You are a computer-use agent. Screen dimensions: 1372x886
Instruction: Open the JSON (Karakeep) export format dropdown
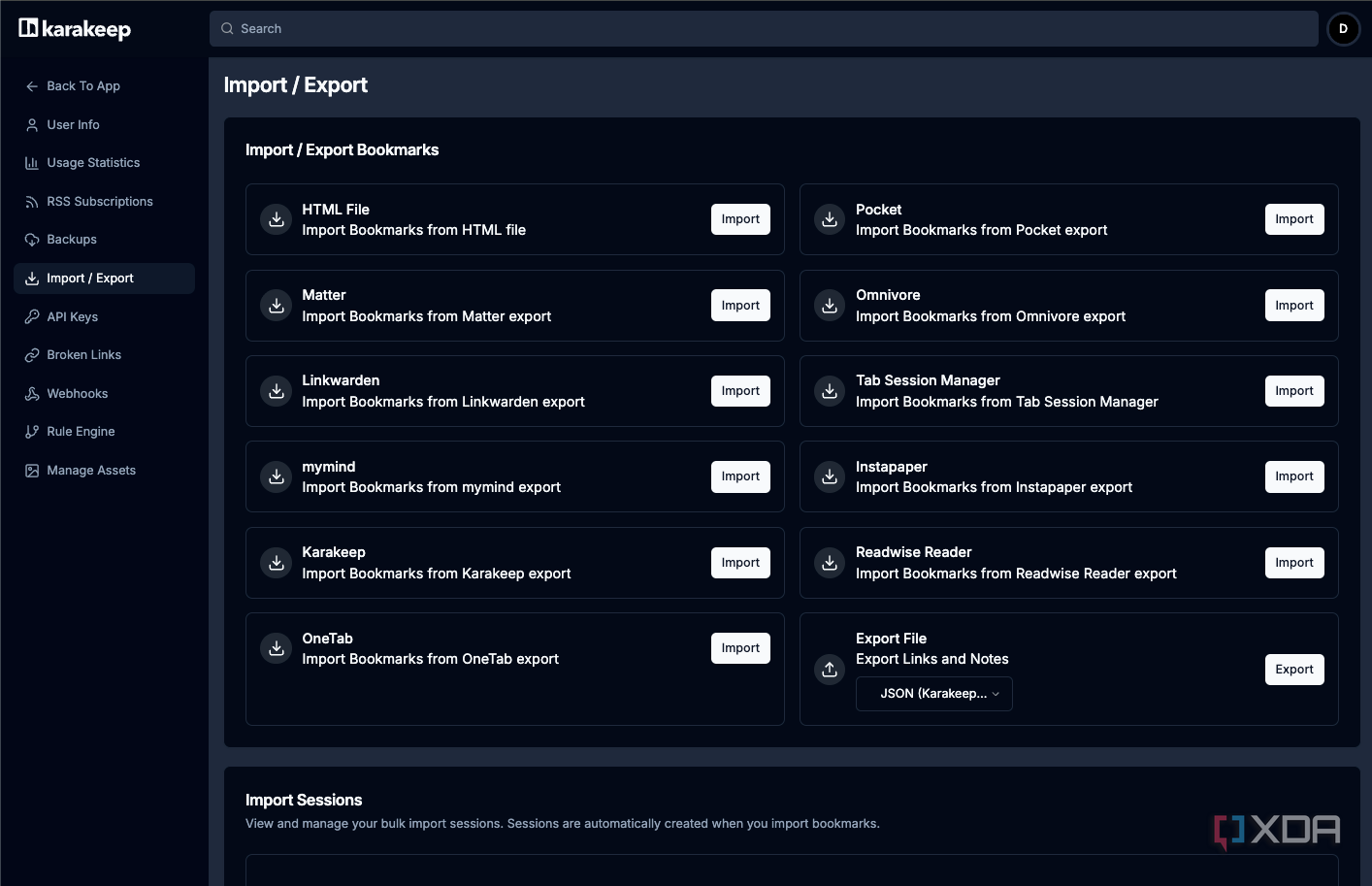point(934,694)
